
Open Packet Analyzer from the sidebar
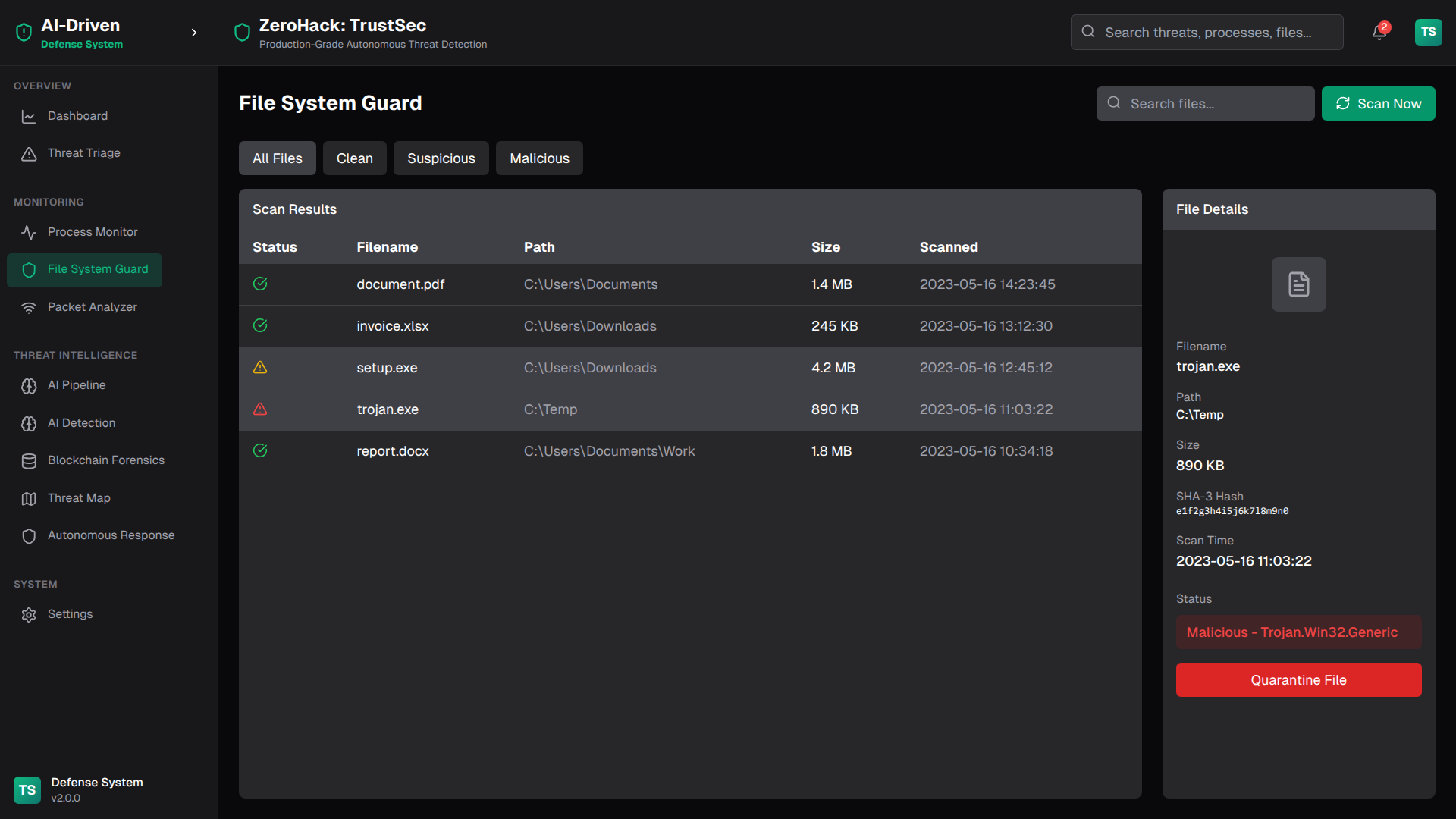[x=92, y=307]
